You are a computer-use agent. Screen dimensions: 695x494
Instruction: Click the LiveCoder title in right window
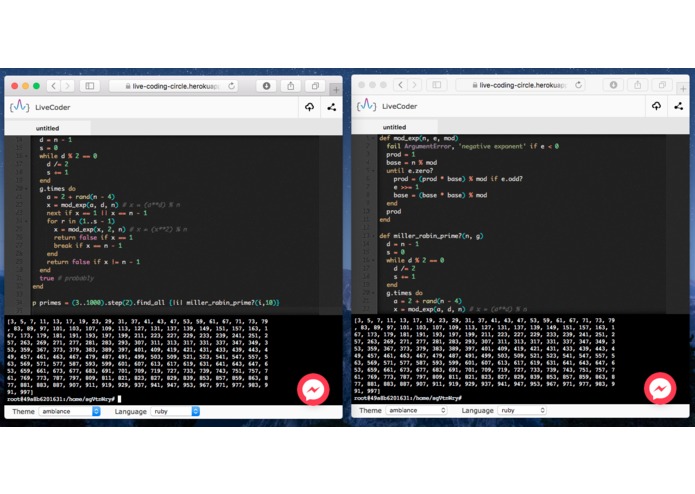pos(400,106)
